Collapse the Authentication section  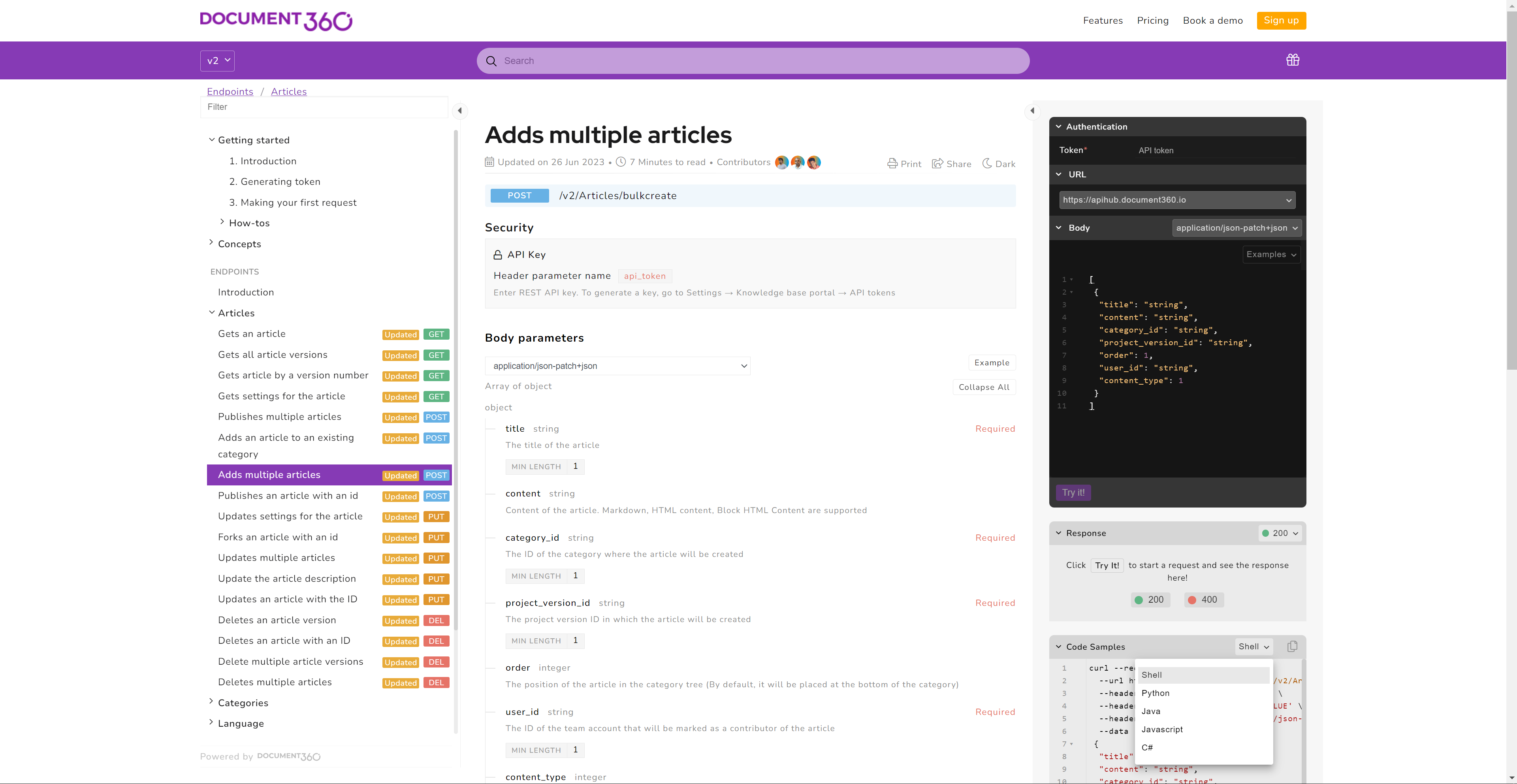click(x=1058, y=126)
